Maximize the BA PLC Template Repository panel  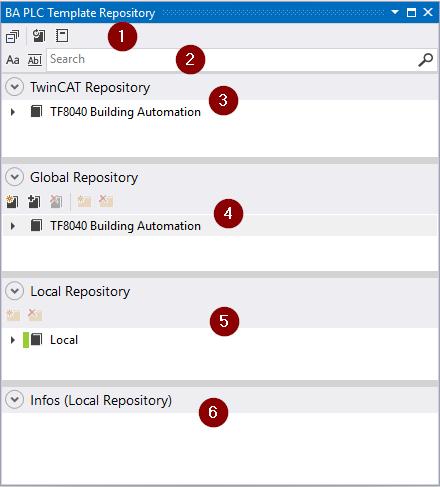pos(411,12)
